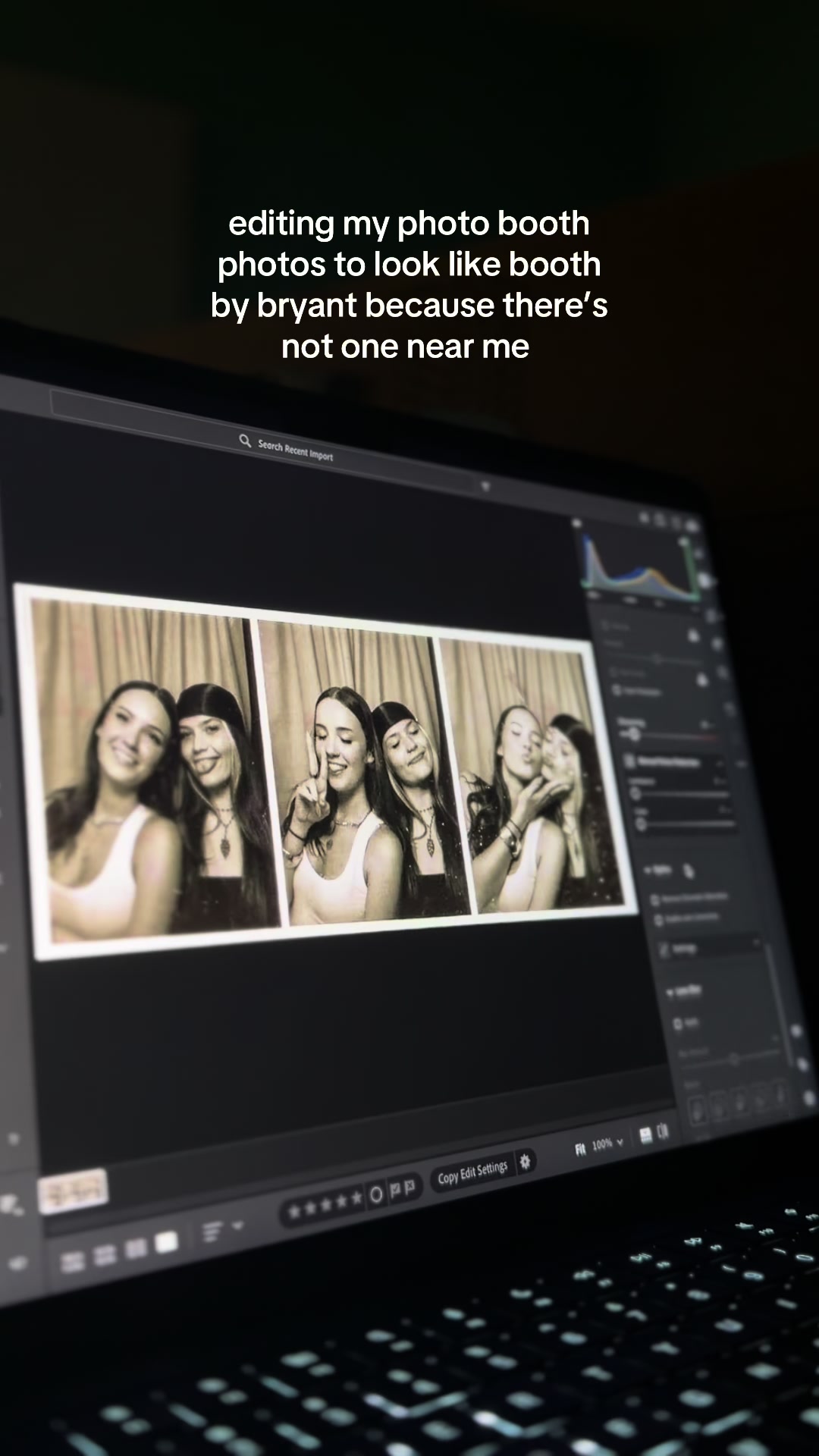Viewport: 819px width, 1456px height.
Task: Toggle Lens Blur Apply checkbox
Action: (678, 1024)
